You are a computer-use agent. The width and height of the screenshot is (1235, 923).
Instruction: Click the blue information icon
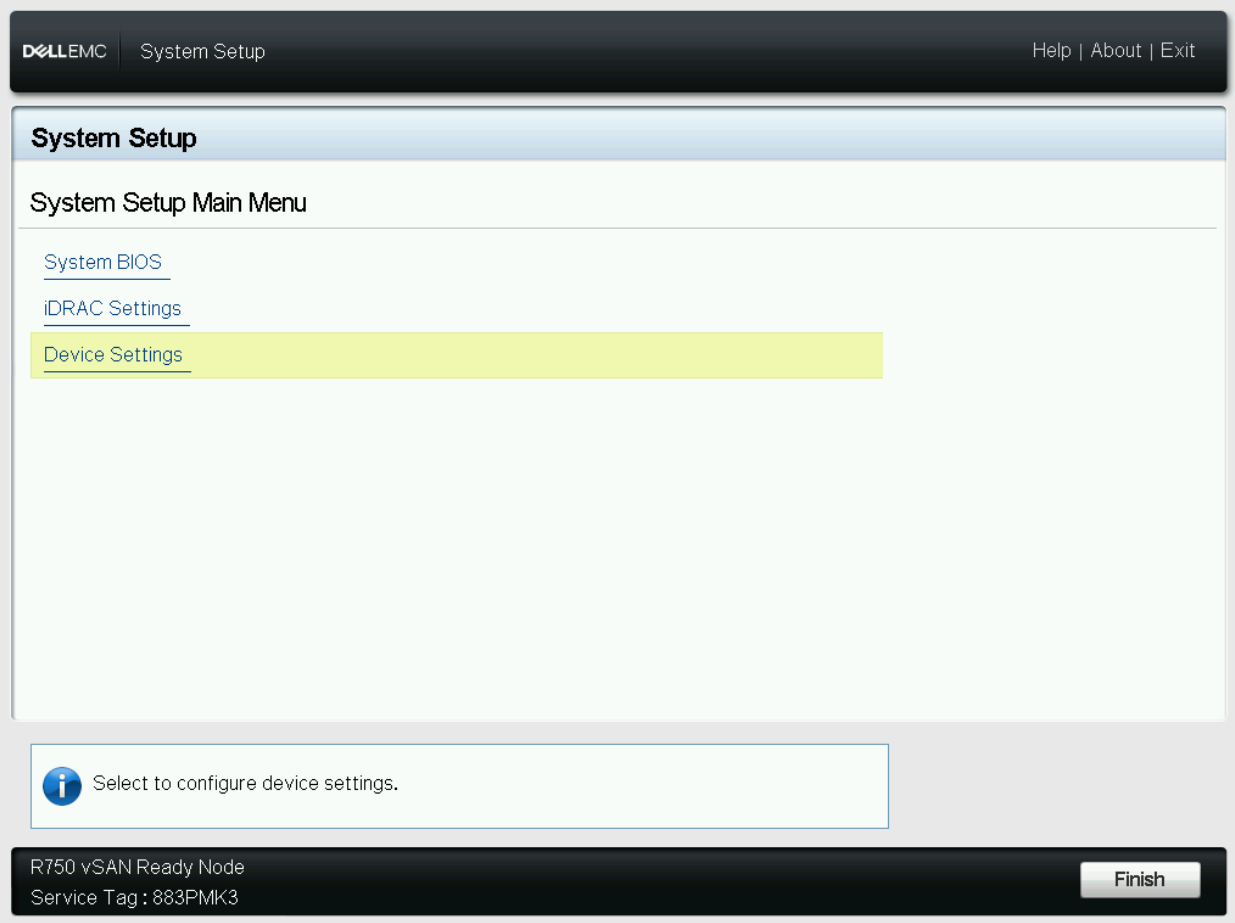62,786
